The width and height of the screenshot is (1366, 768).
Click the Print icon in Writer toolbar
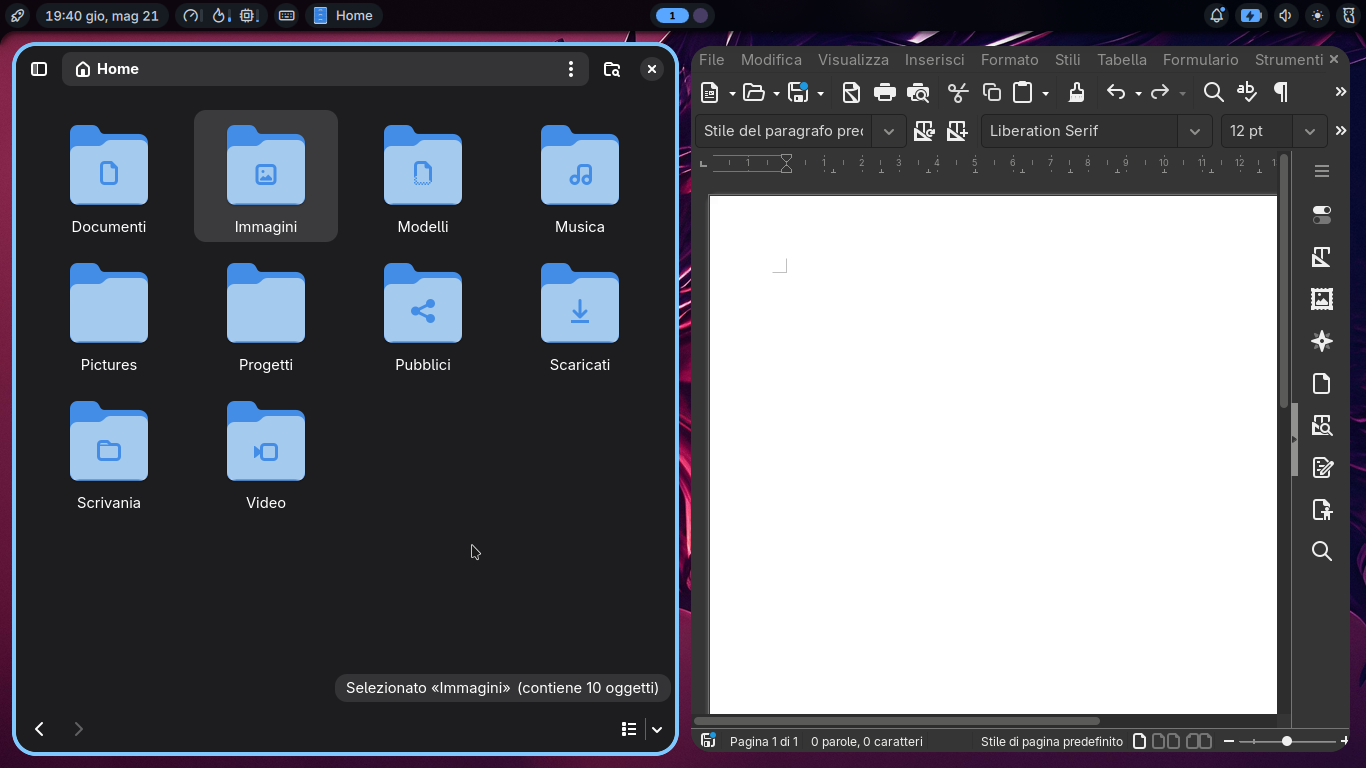pyautogui.click(x=885, y=93)
